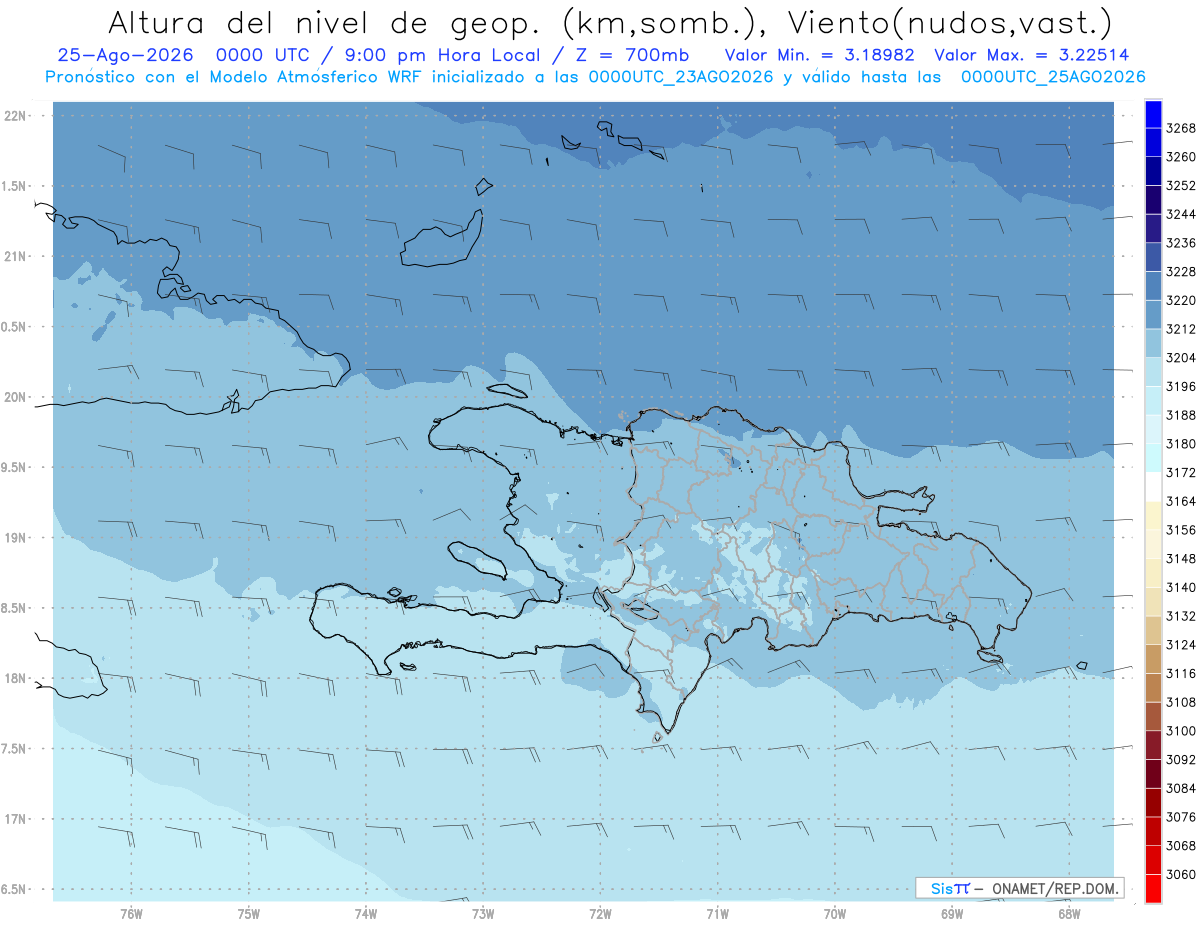Click the legend value 3260
This screenshot has height=927, width=1200.
click(1181, 157)
